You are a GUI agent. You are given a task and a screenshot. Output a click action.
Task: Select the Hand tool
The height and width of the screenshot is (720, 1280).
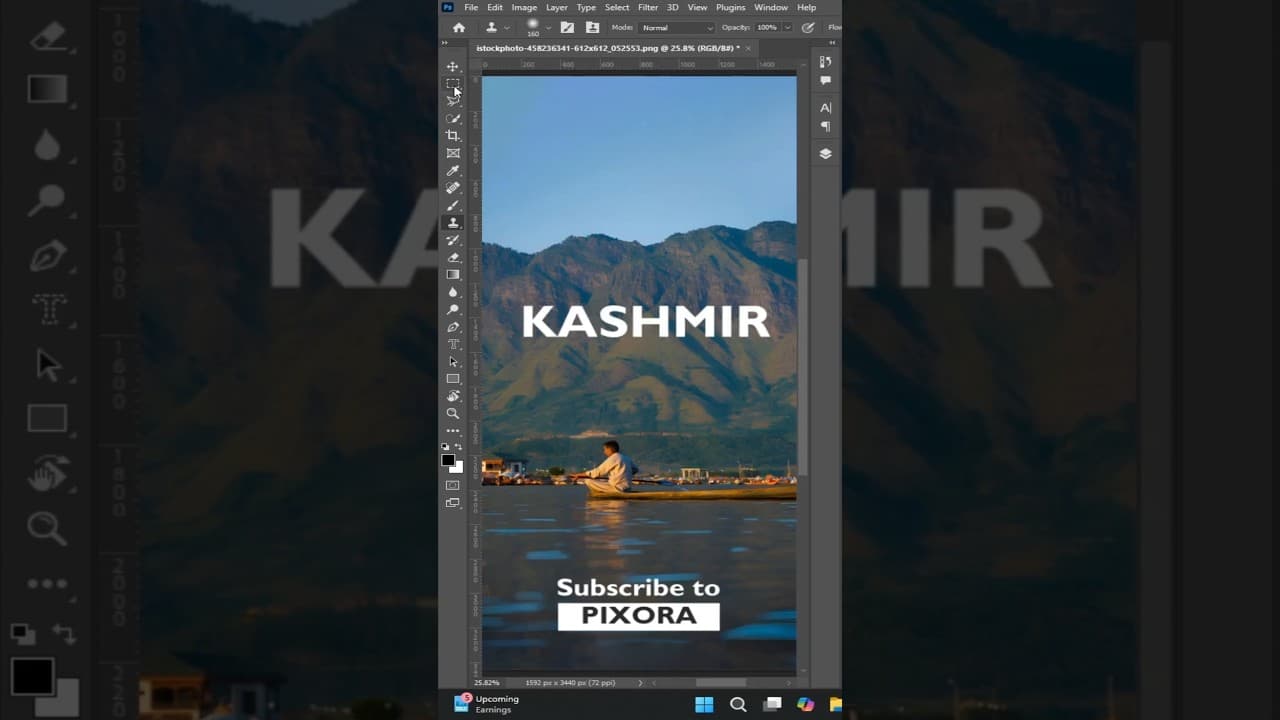(x=453, y=396)
